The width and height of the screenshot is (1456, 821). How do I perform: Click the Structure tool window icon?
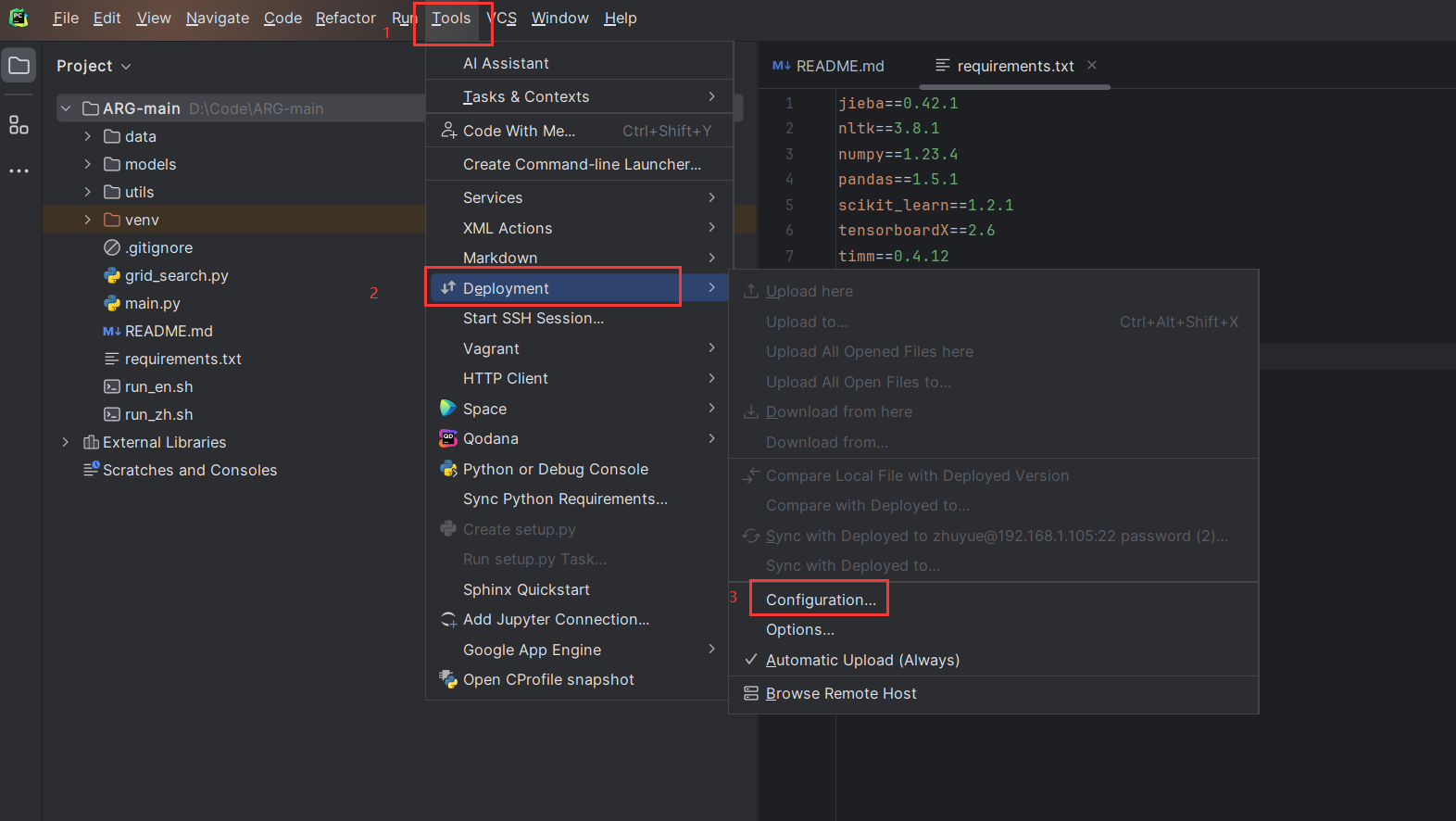pos(19,125)
